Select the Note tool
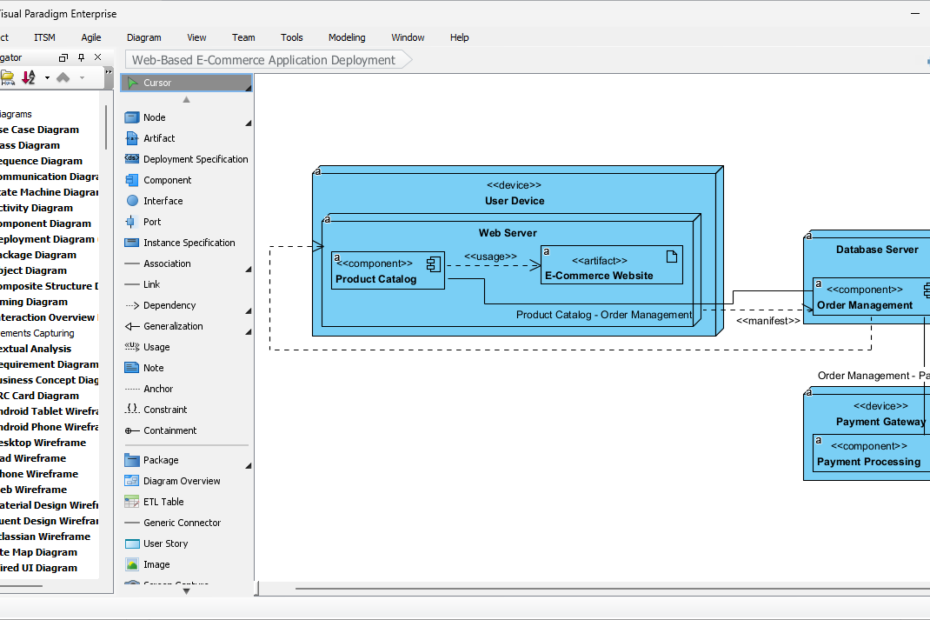This screenshot has width=930, height=620. [x=155, y=367]
